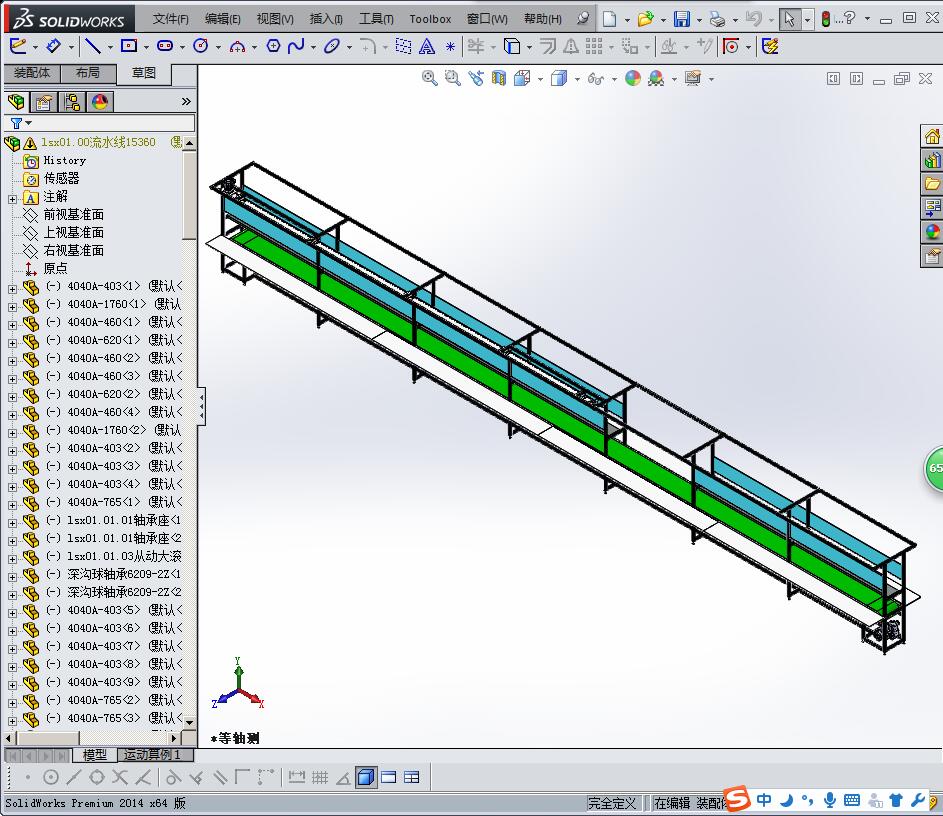
Task: Open the 编辑(E) menu
Action: (x=223, y=19)
